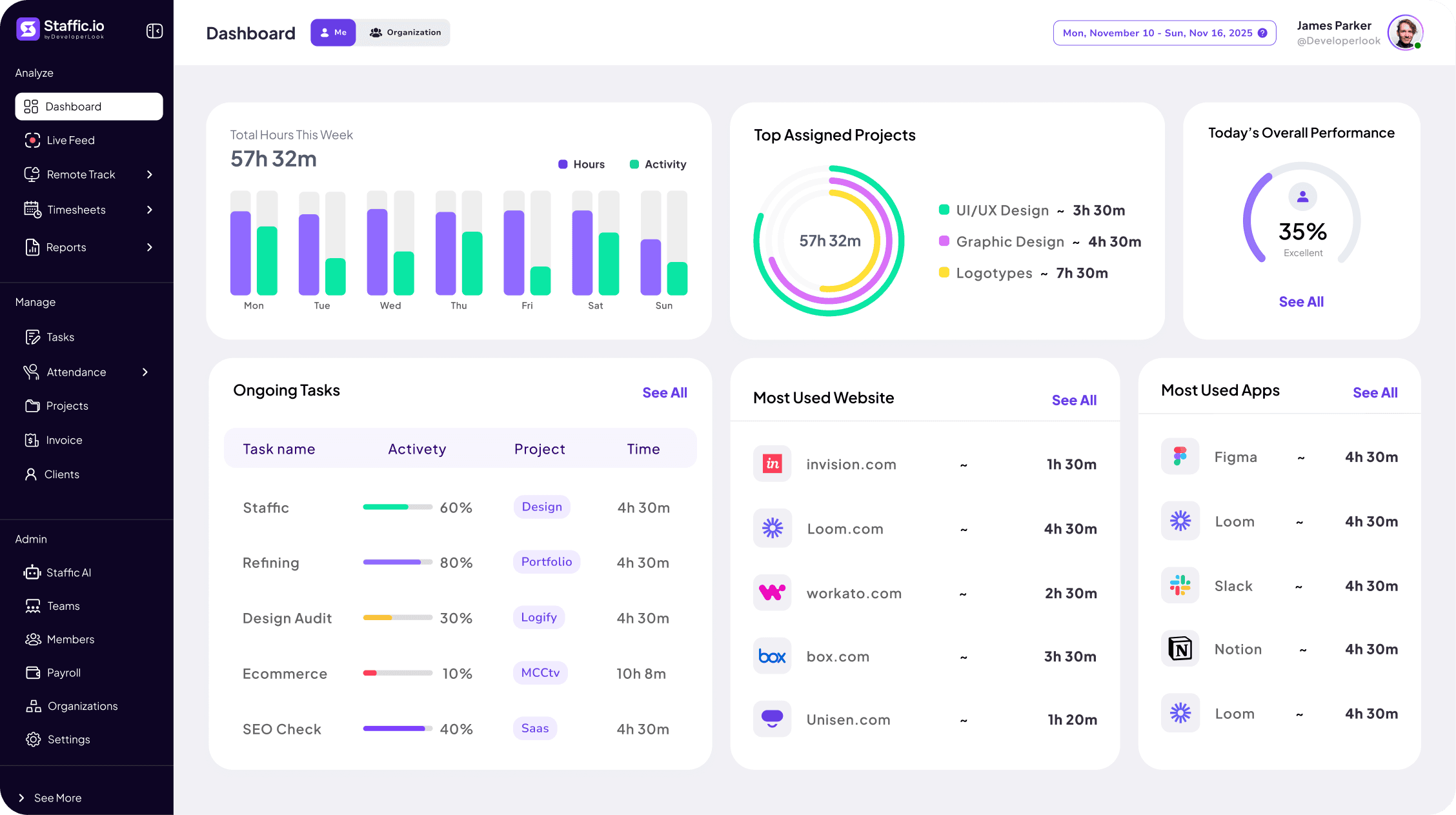Click the Slack app icon

tap(1180, 585)
